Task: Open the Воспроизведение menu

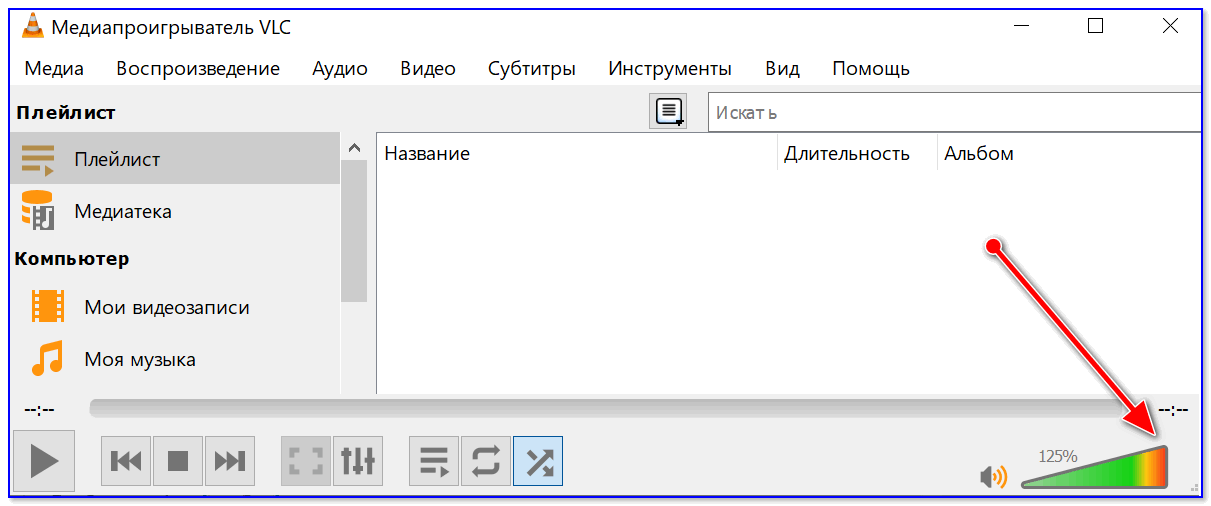Action: point(198,69)
